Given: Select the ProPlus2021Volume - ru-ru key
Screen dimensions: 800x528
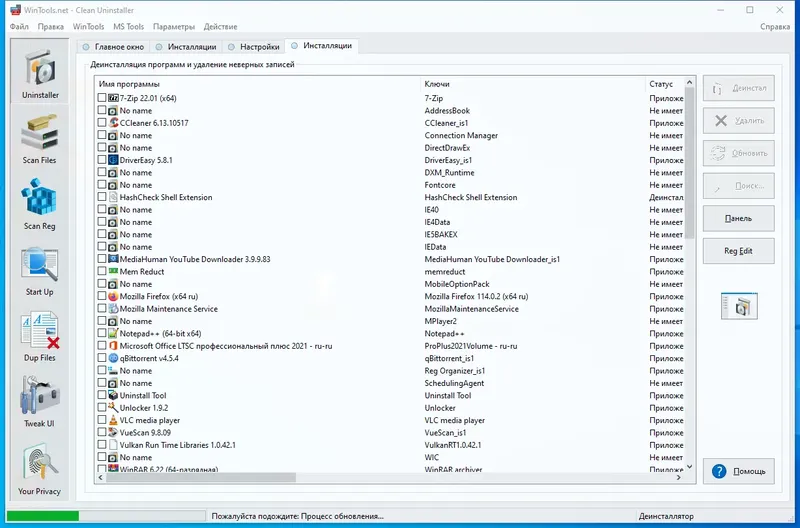Looking at the screenshot, I should tap(470, 346).
